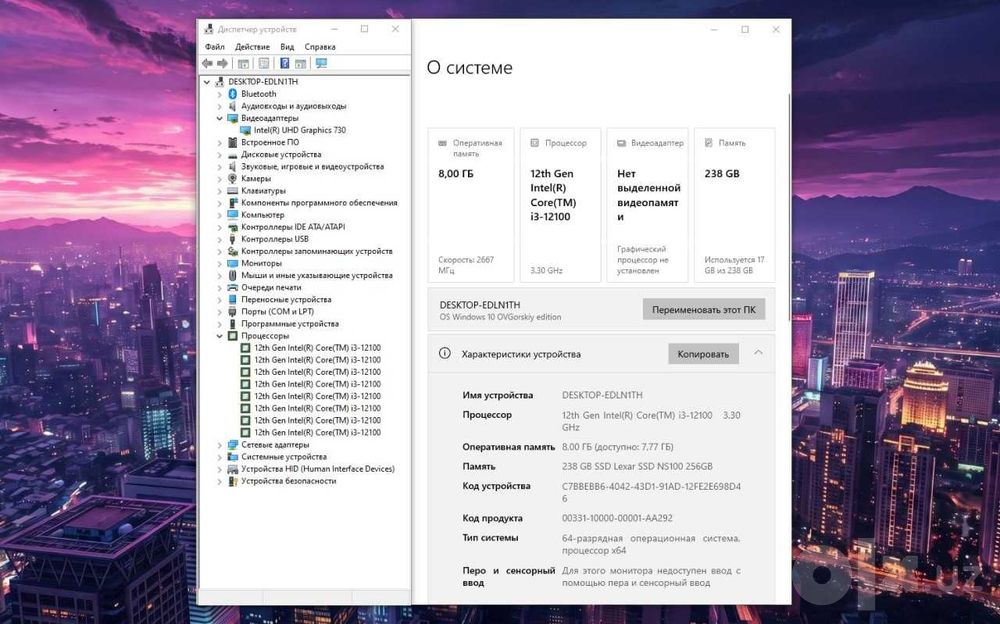Click the Контроллеры USB connector icon

point(233,239)
